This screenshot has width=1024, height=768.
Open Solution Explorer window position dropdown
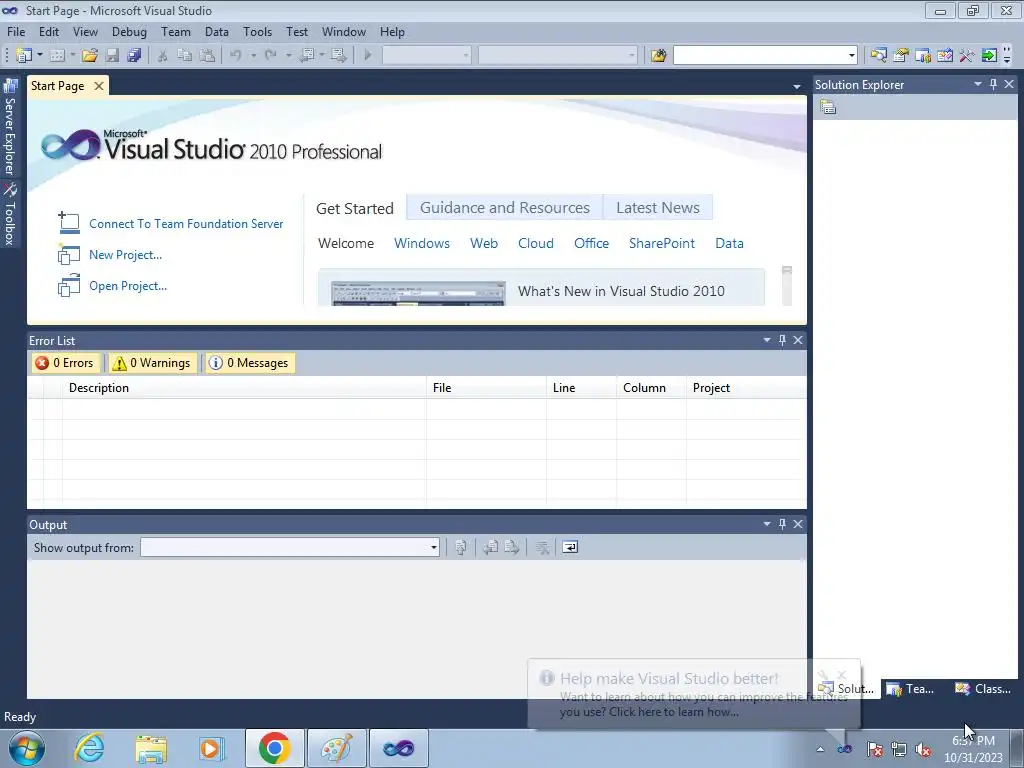coord(978,84)
